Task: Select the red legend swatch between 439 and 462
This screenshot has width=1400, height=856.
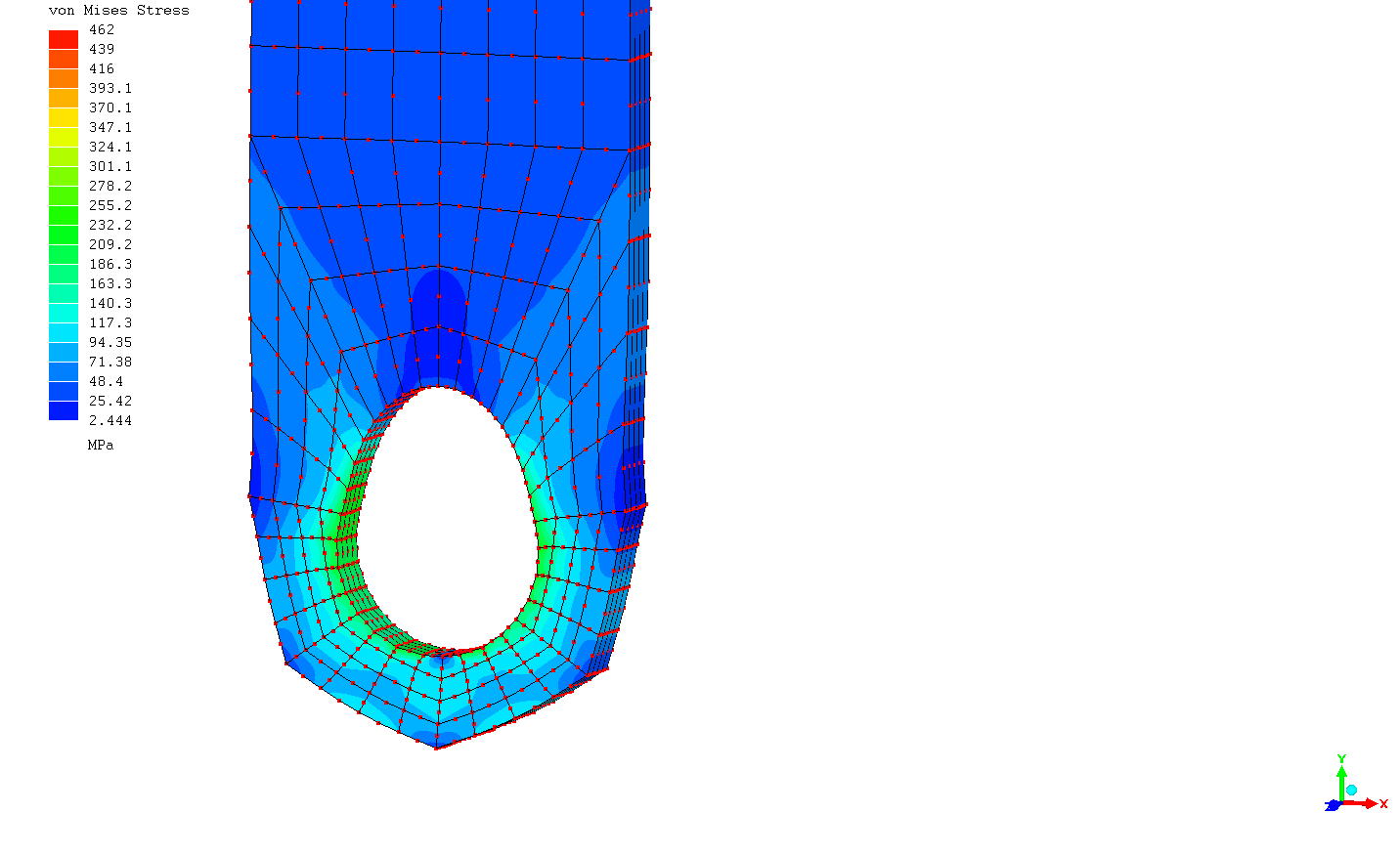Action: tap(64, 39)
